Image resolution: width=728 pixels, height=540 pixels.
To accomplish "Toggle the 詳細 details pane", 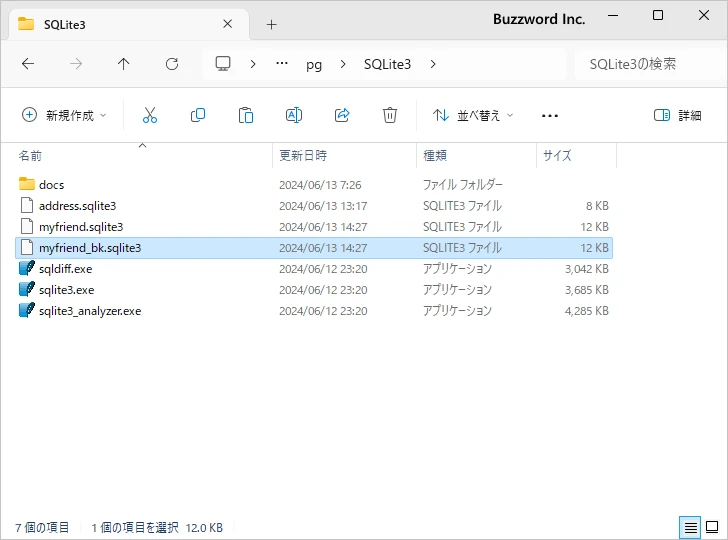I will [677, 115].
